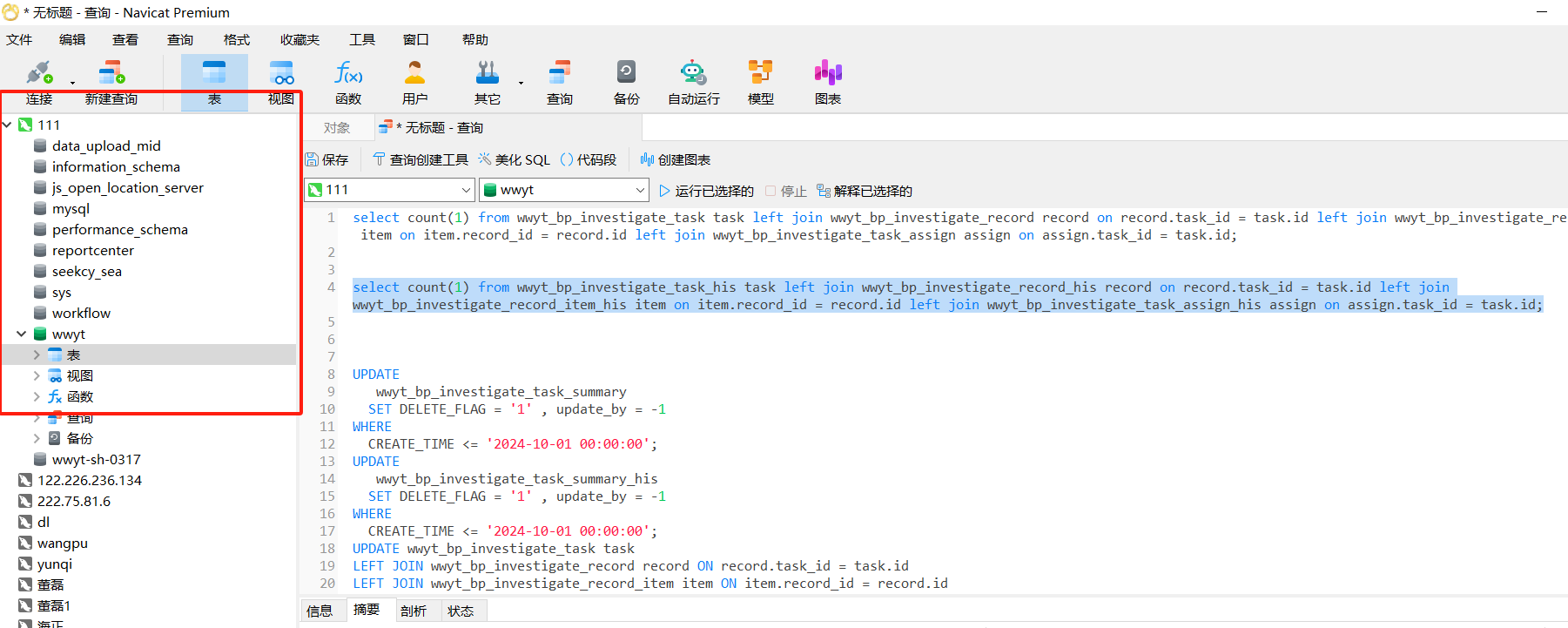
Task: Select the reportcenter database
Action: 93,250
